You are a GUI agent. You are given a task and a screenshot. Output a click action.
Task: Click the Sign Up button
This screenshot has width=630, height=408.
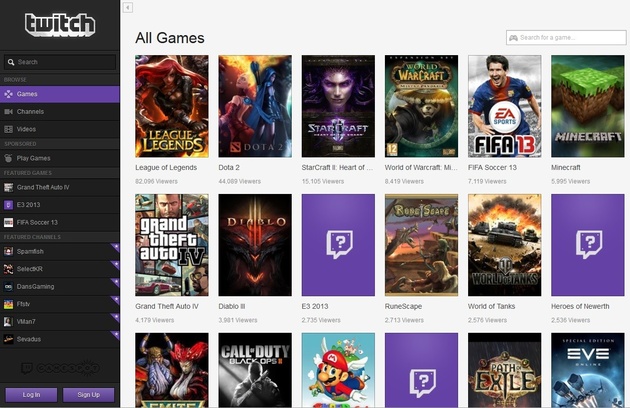tap(89, 395)
